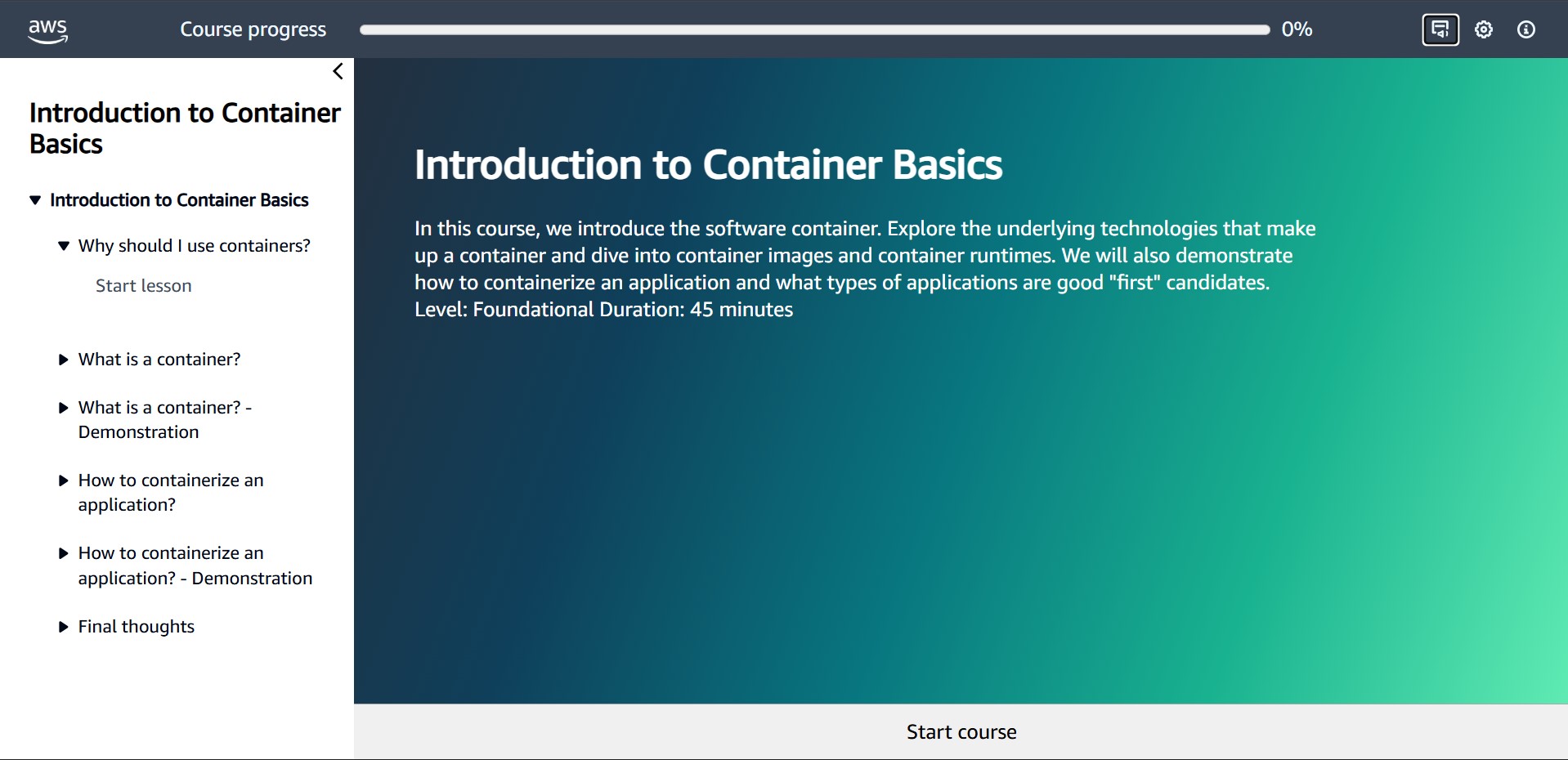Collapse the Introduction to Container Basics module
The height and width of the screenshot is (760, 1568).
35,200
